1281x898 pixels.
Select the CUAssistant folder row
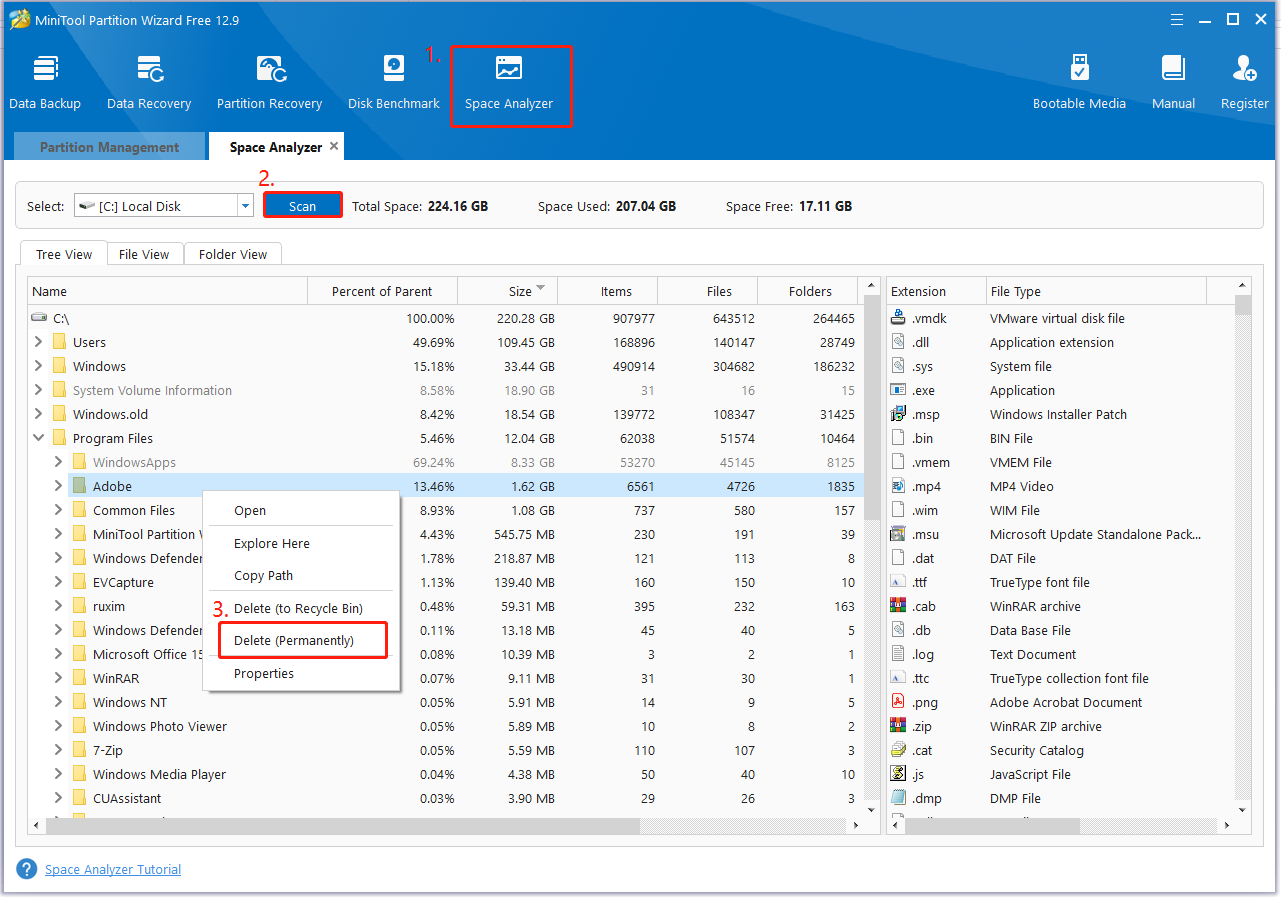[445, 798]
